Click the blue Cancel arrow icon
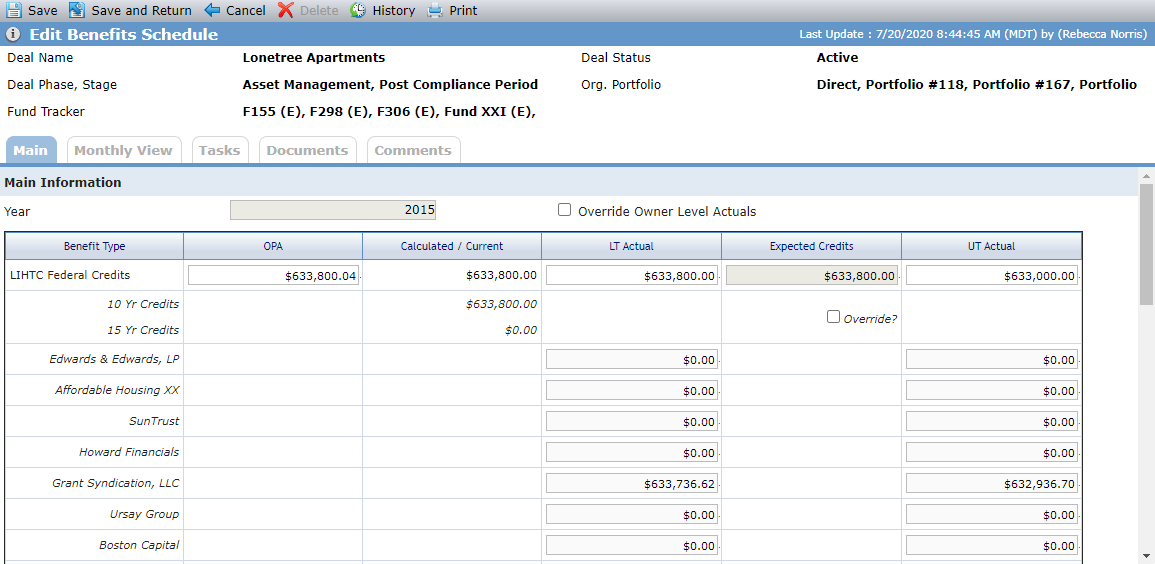 212,10
